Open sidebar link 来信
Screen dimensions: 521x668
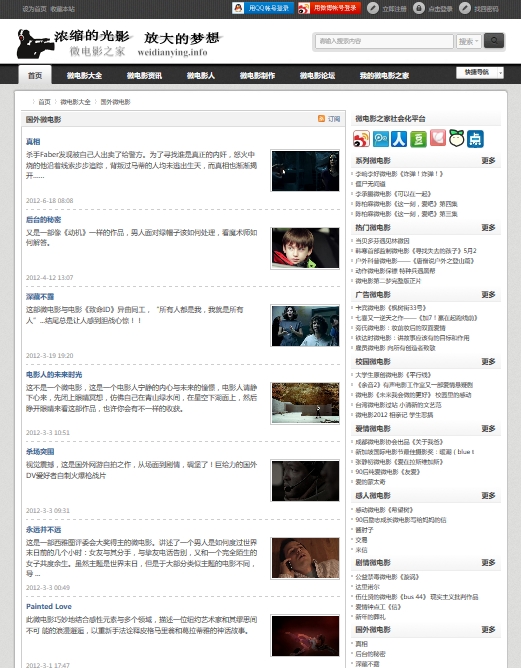(x=361, y=550)
